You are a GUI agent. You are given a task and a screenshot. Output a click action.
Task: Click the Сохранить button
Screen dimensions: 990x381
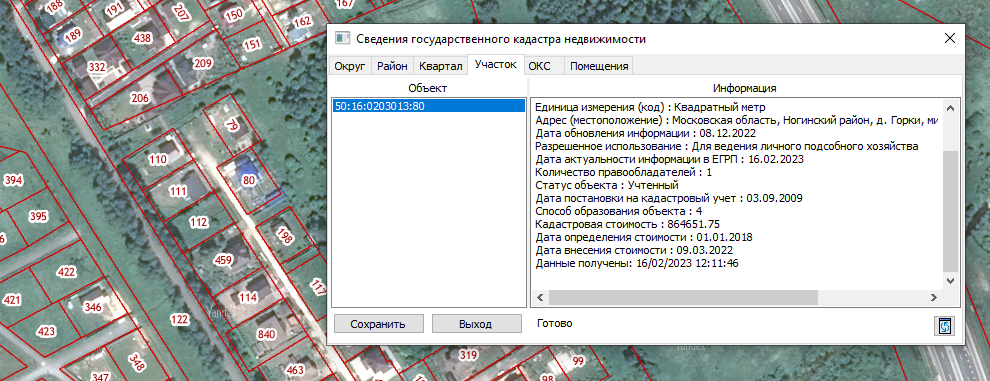[378, 324]
